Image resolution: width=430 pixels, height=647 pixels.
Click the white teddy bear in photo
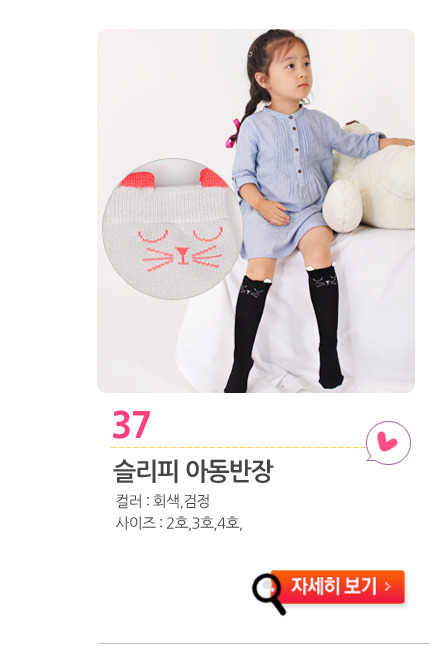tap(369, 182)
